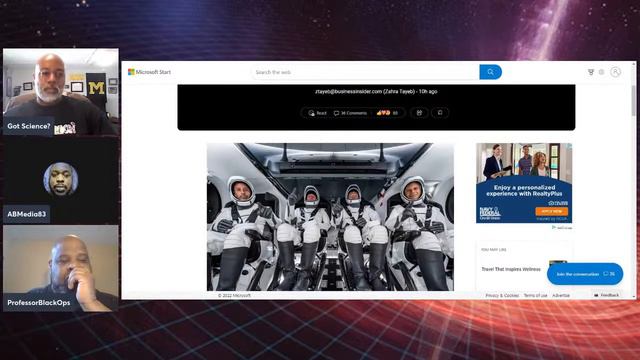Click the © 2022 Microsoft footer text
The height and width of the screenshot is (360, 640).
tap(234, 295)
